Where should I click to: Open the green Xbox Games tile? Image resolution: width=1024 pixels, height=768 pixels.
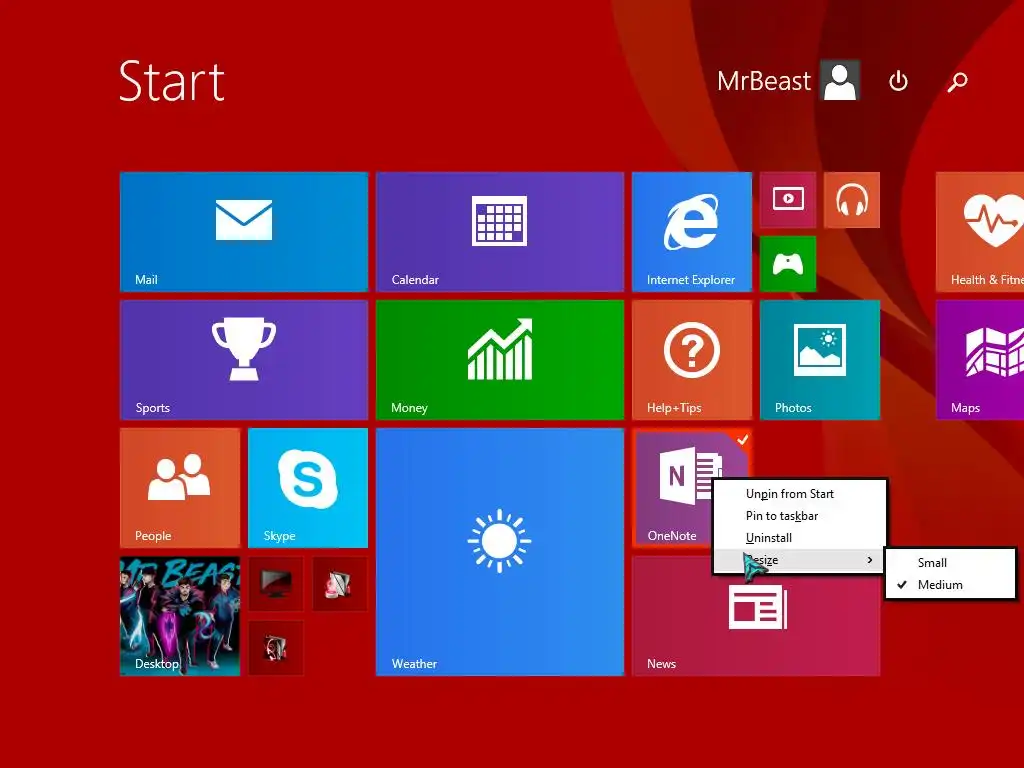pos(788,264)
